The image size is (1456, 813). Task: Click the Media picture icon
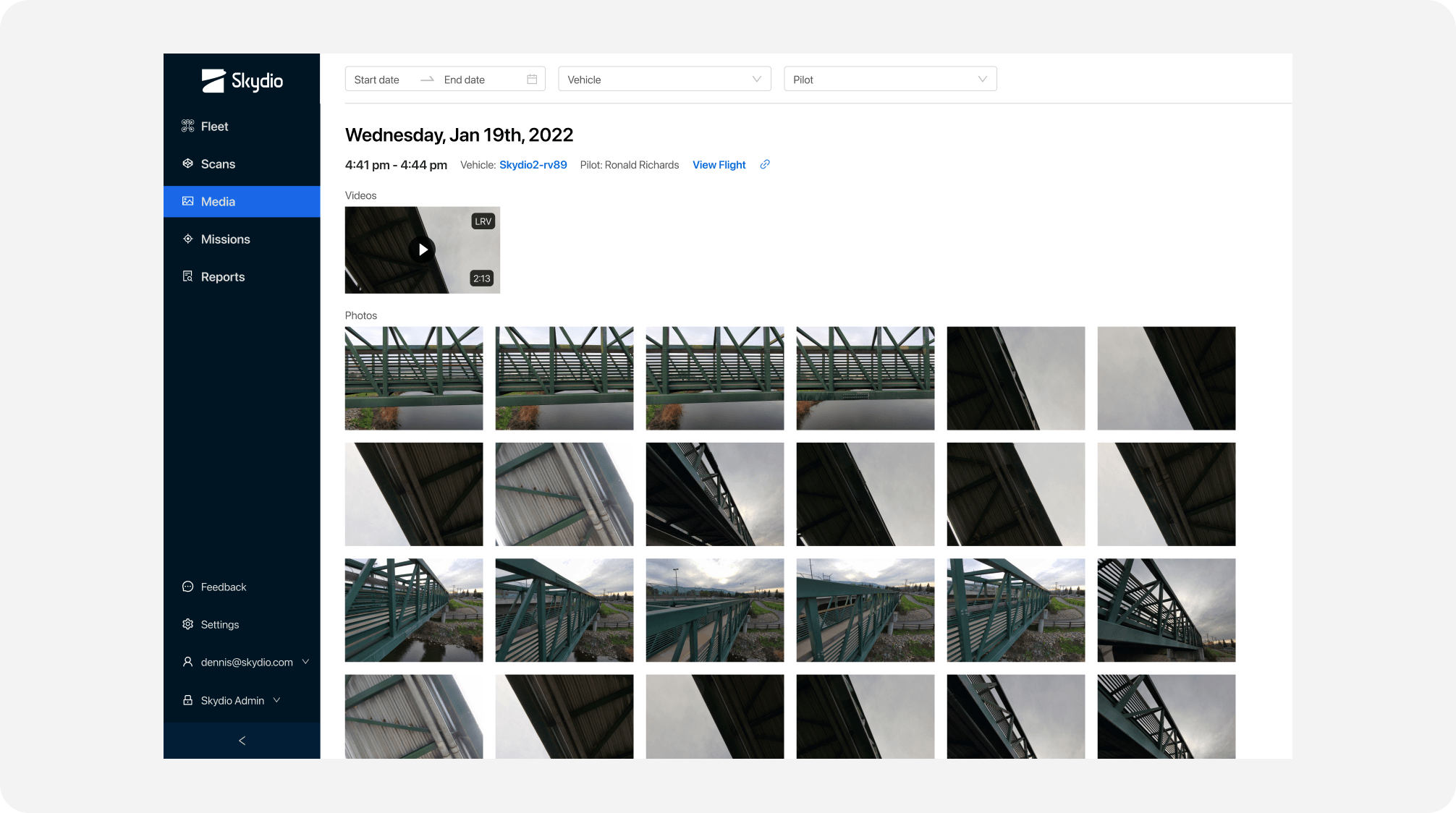(x=187, y=201)
